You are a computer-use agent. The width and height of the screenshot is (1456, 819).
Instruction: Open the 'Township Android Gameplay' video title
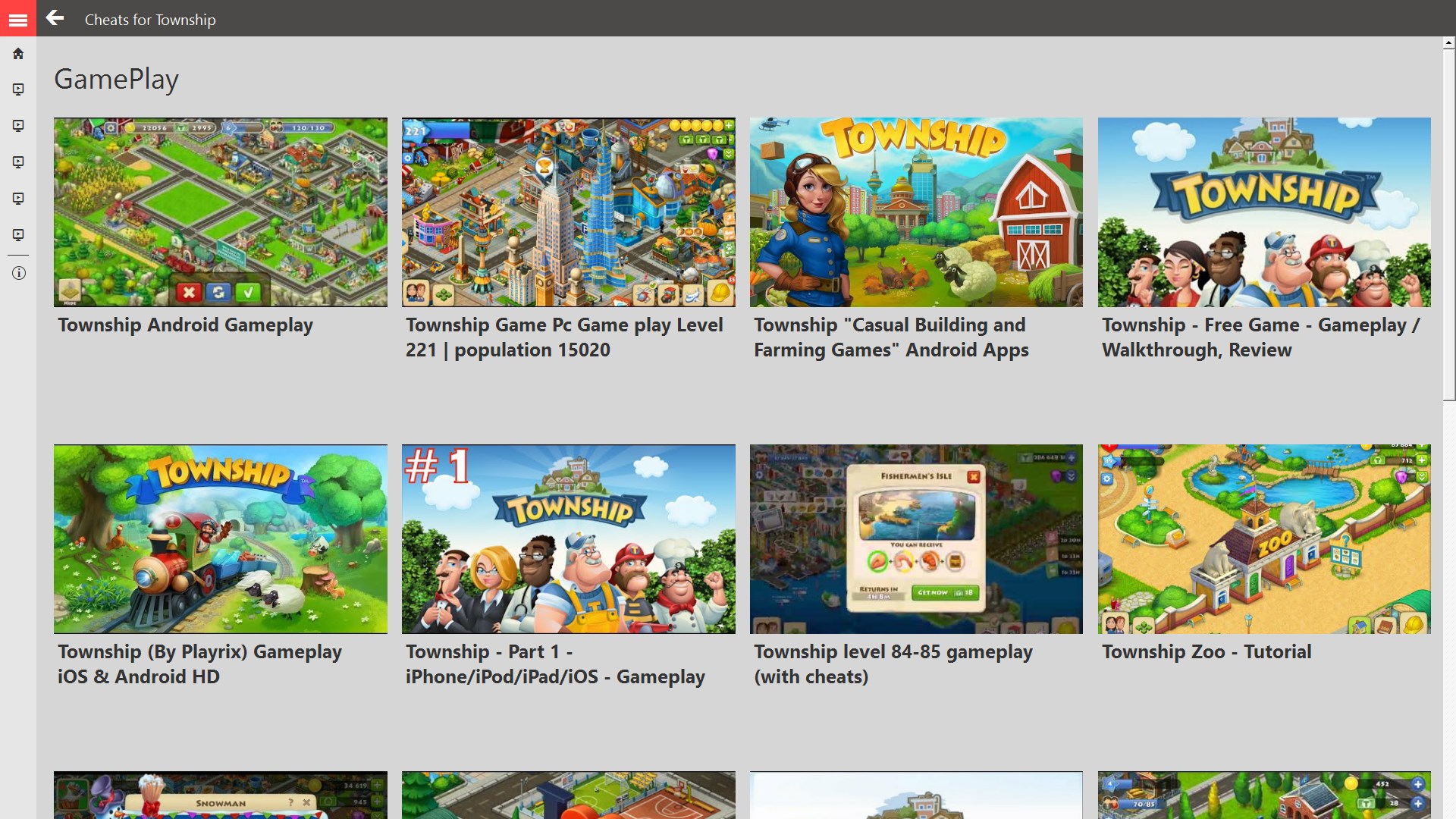[x=185, y=325]
